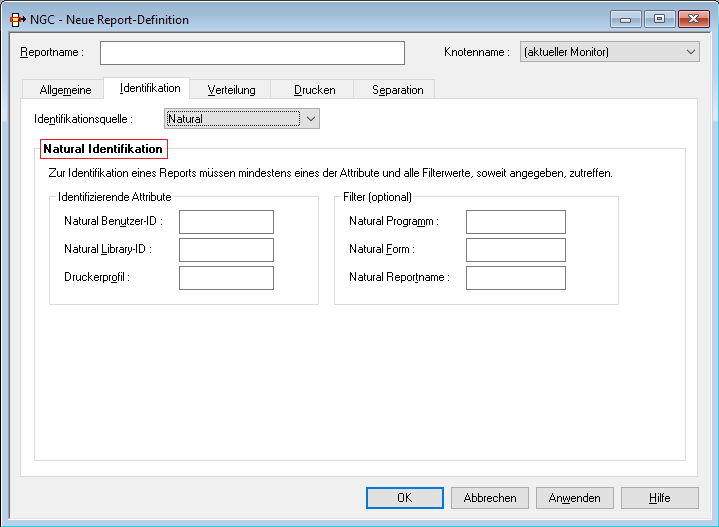Click the Natural Reportname filter field

[x=515, y=278]
